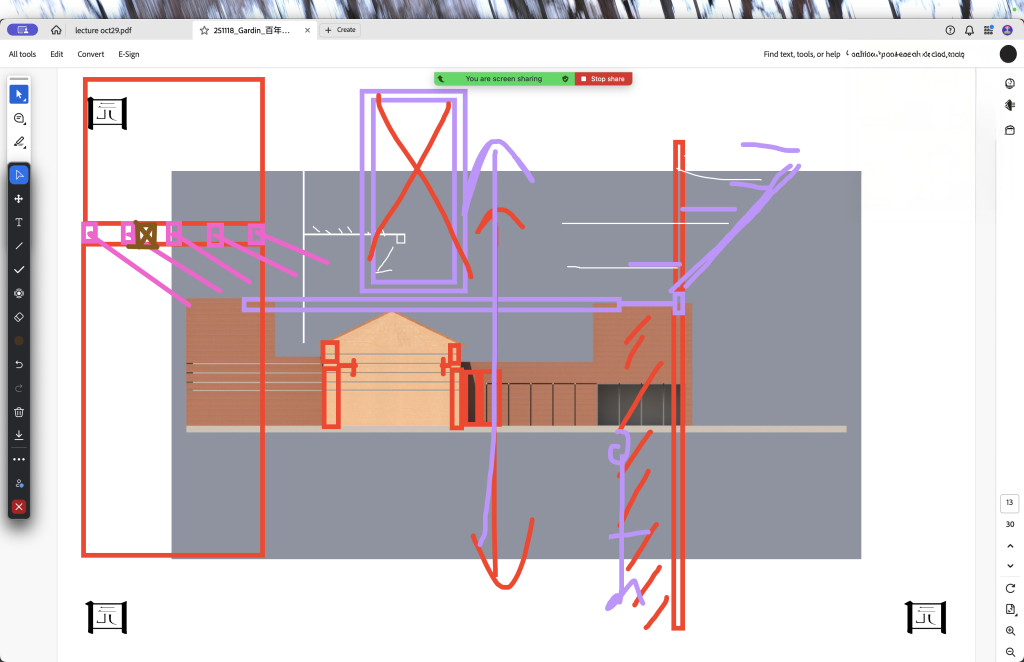The width and height of the screenshot is (1024, 662).
Task: Open the dark brown color swatch
Action: point(19,341)
